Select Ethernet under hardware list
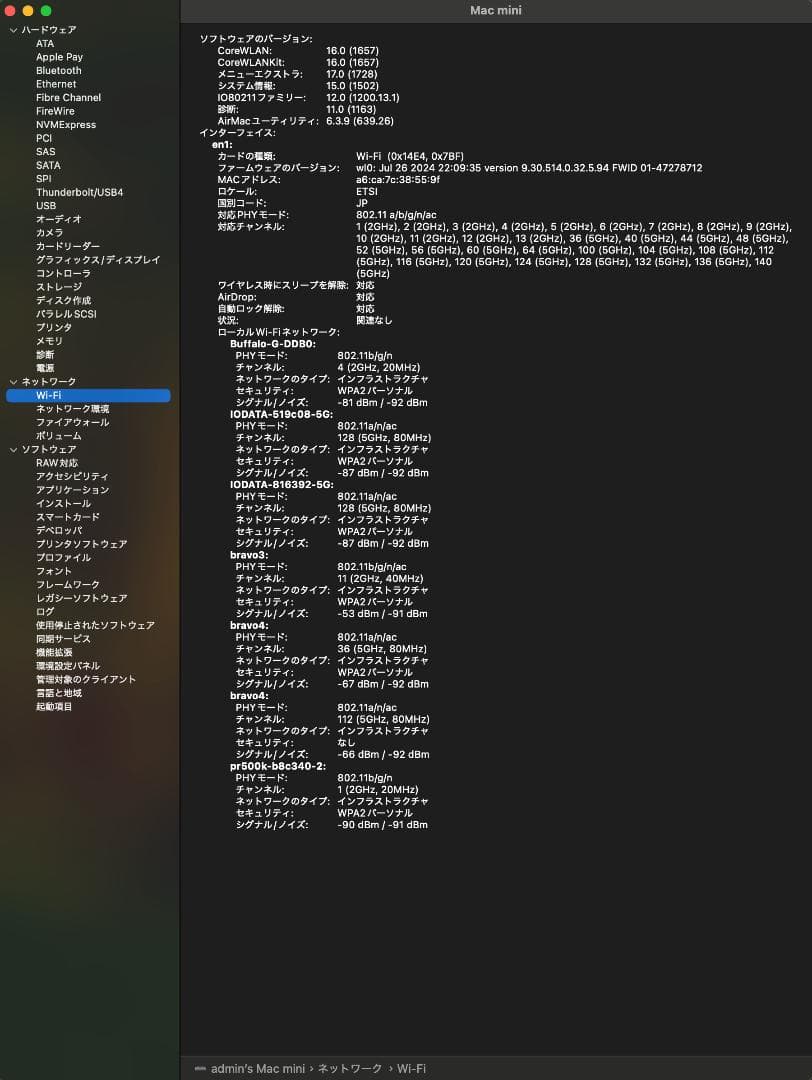 click(56, 84)
